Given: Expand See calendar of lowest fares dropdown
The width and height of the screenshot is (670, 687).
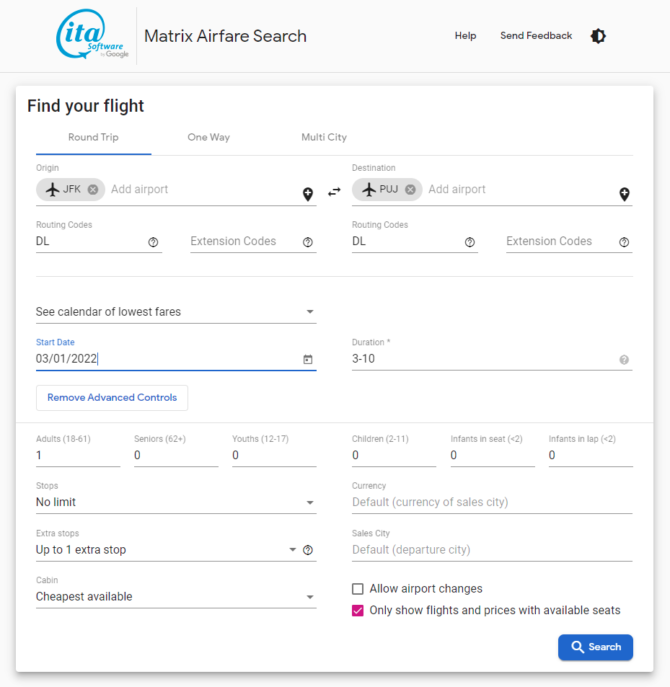Looking at the screenshot, I should [x=176, y=312].
